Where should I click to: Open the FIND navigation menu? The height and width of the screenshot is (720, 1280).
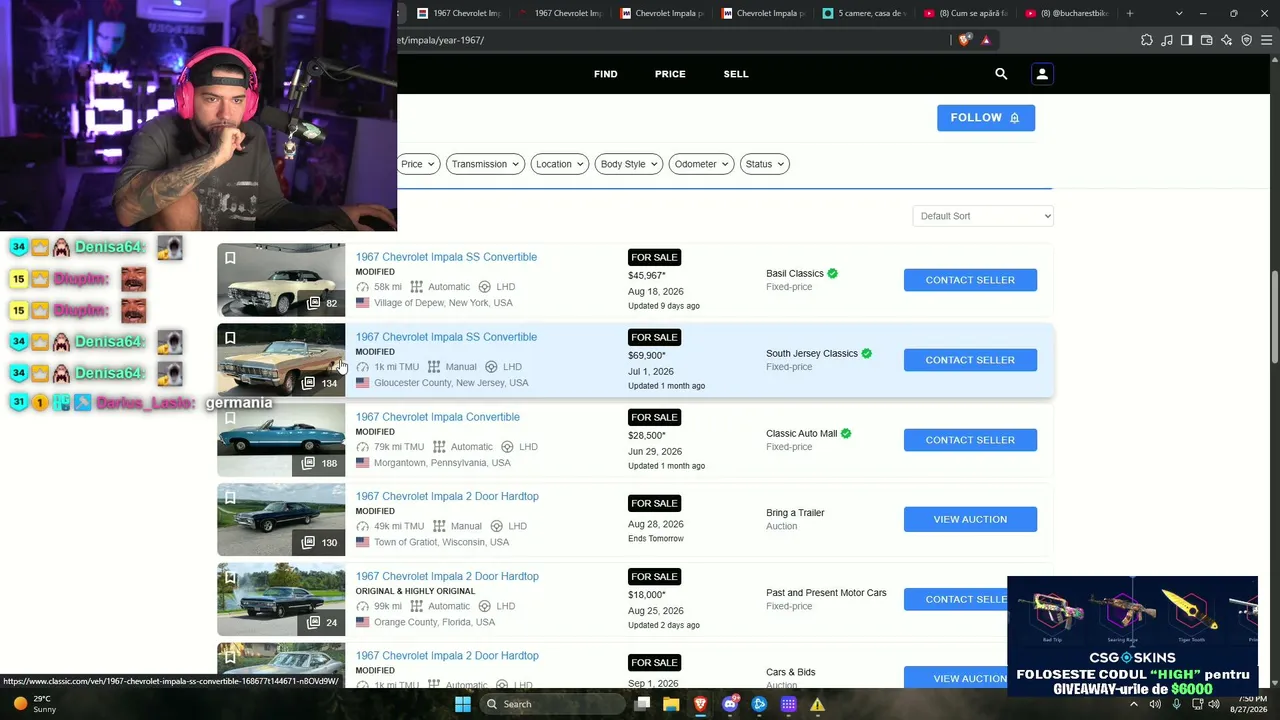[606, 74]
